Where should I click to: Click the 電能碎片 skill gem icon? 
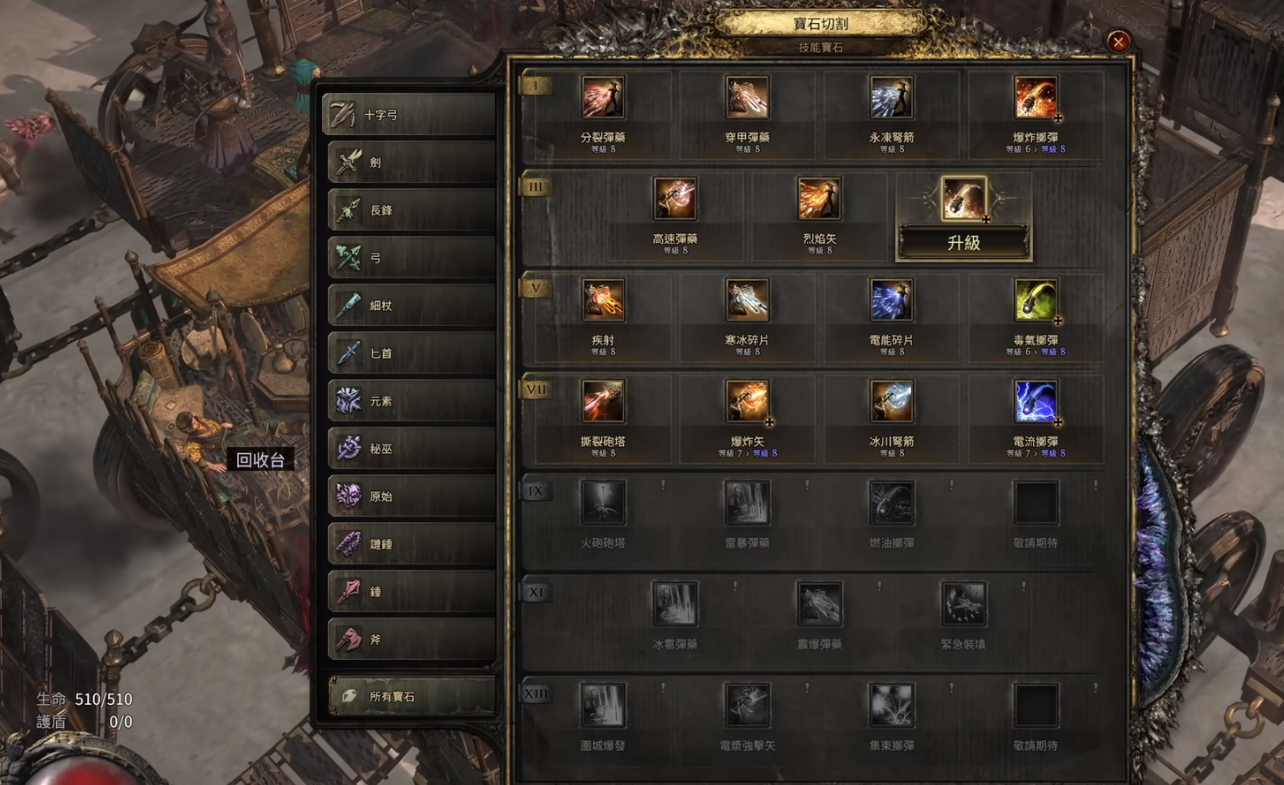(891, 301)
